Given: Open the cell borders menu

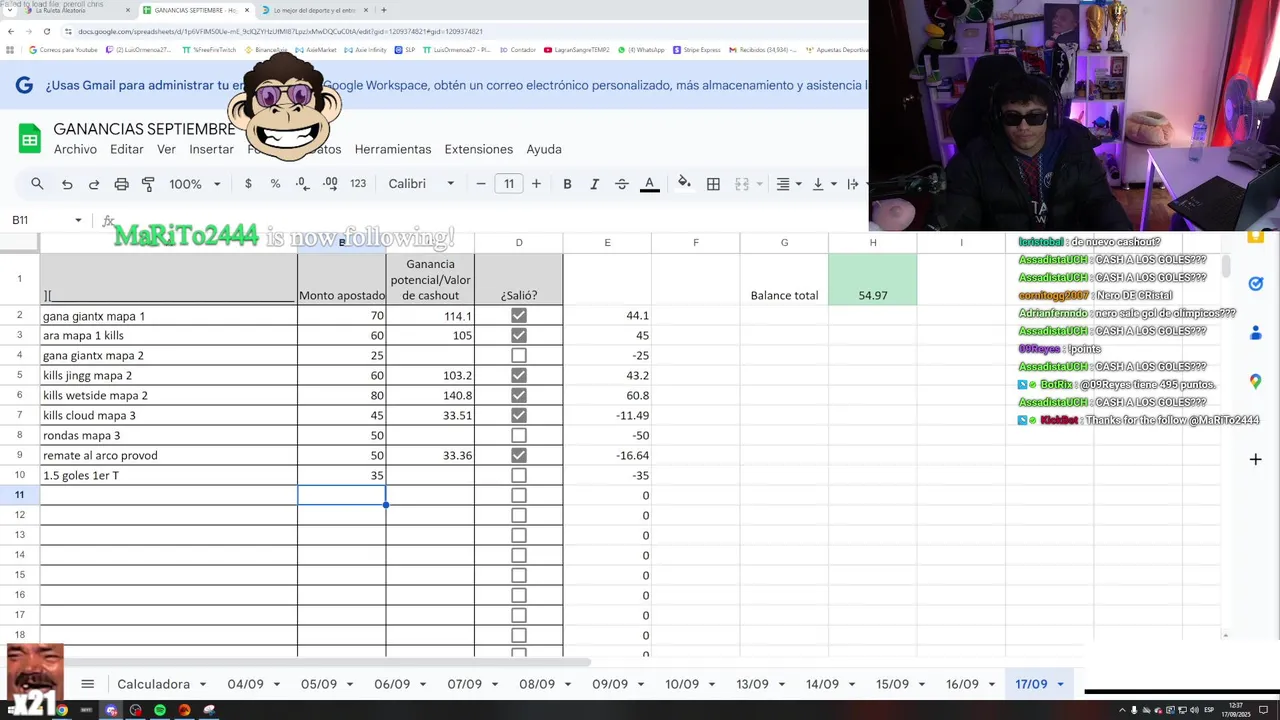Looking at the screenshot, I should (x=713, y=184).
